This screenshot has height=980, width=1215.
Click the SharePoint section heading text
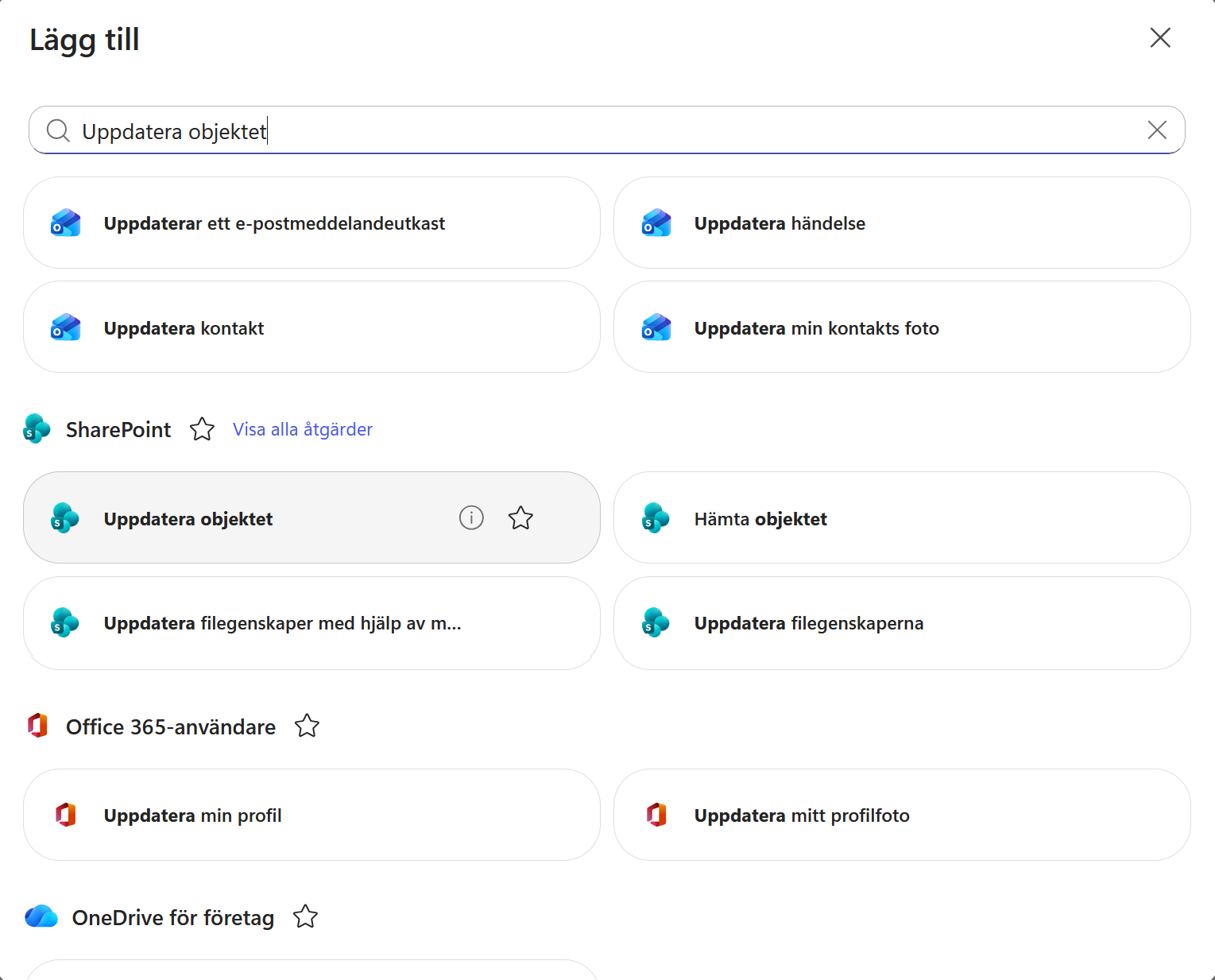tap(118, 429)
